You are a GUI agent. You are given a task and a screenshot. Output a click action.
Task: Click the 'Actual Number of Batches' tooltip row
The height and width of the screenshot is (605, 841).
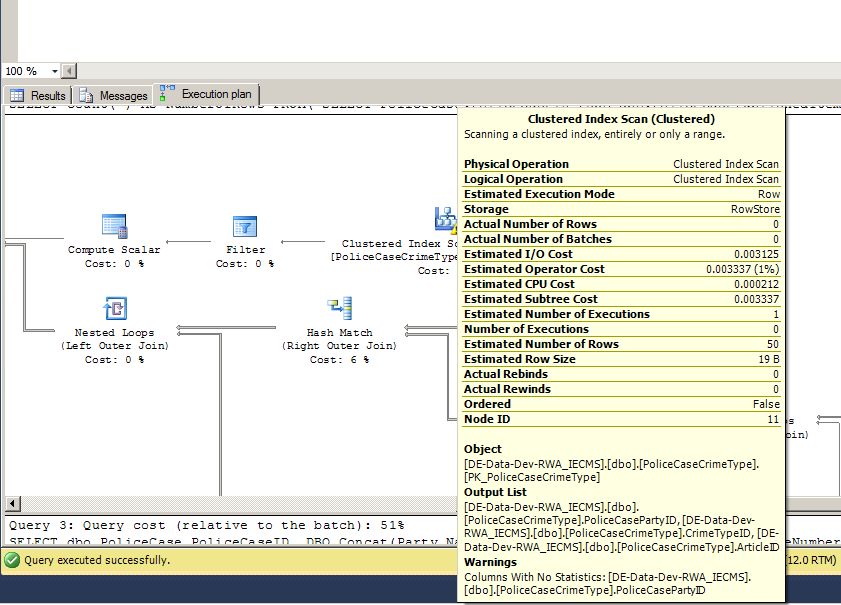[622, 239]
